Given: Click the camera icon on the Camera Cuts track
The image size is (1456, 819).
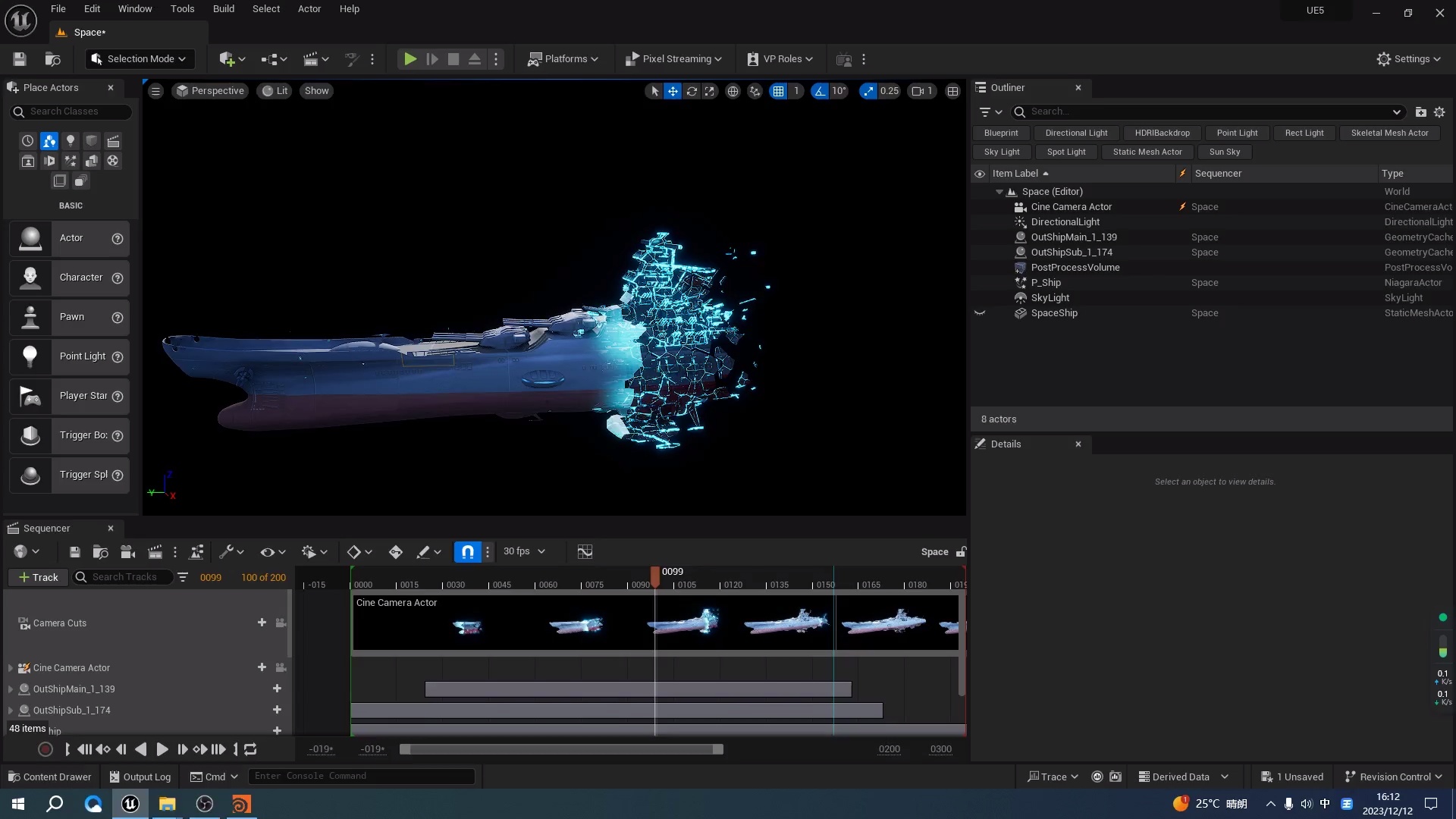Looking at the screenshot, I should tap(280, 623).
